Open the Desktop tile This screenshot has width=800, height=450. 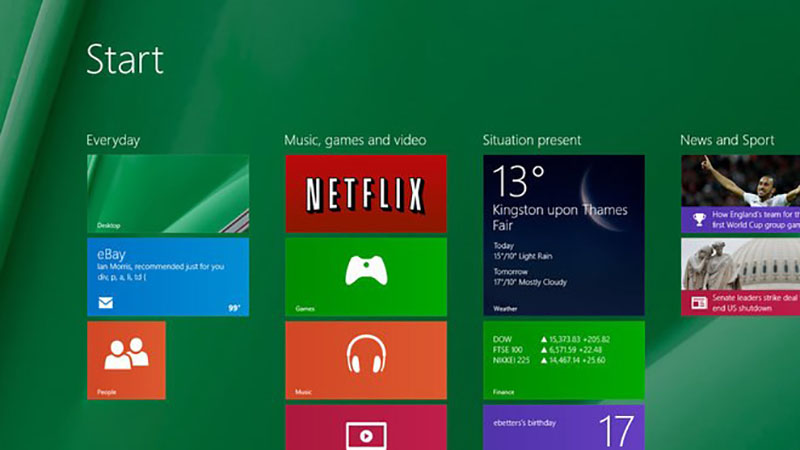pyautogui.click(x=168, y=194)
